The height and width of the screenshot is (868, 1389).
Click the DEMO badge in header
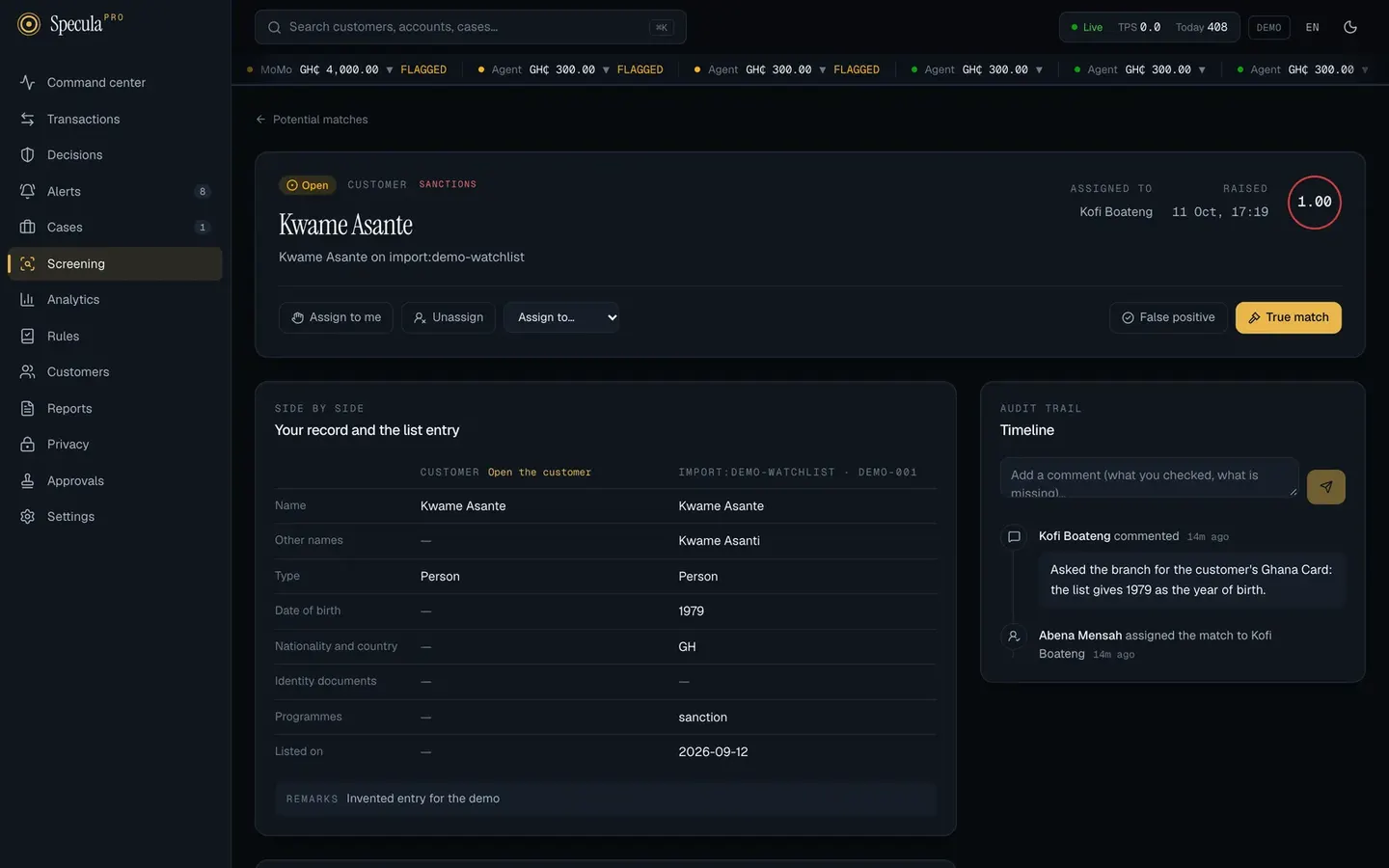(1268, 27)
